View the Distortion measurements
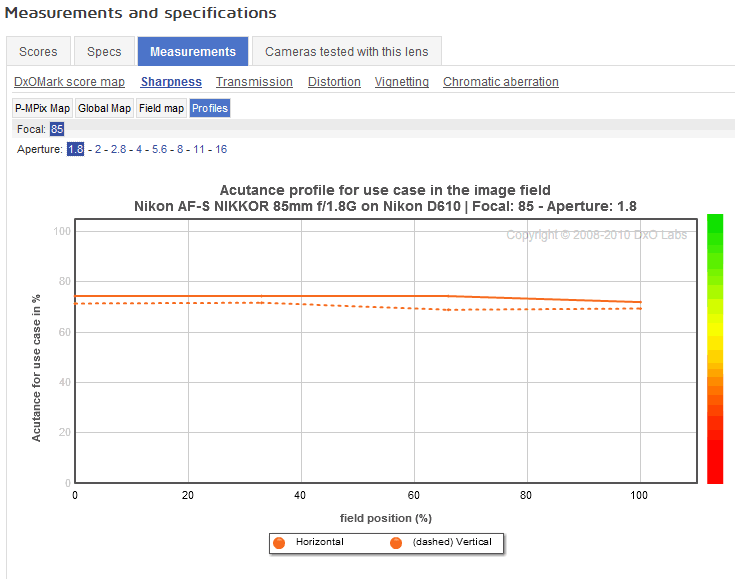The width and height of the screenshot is (735, 579). point(334,82)
